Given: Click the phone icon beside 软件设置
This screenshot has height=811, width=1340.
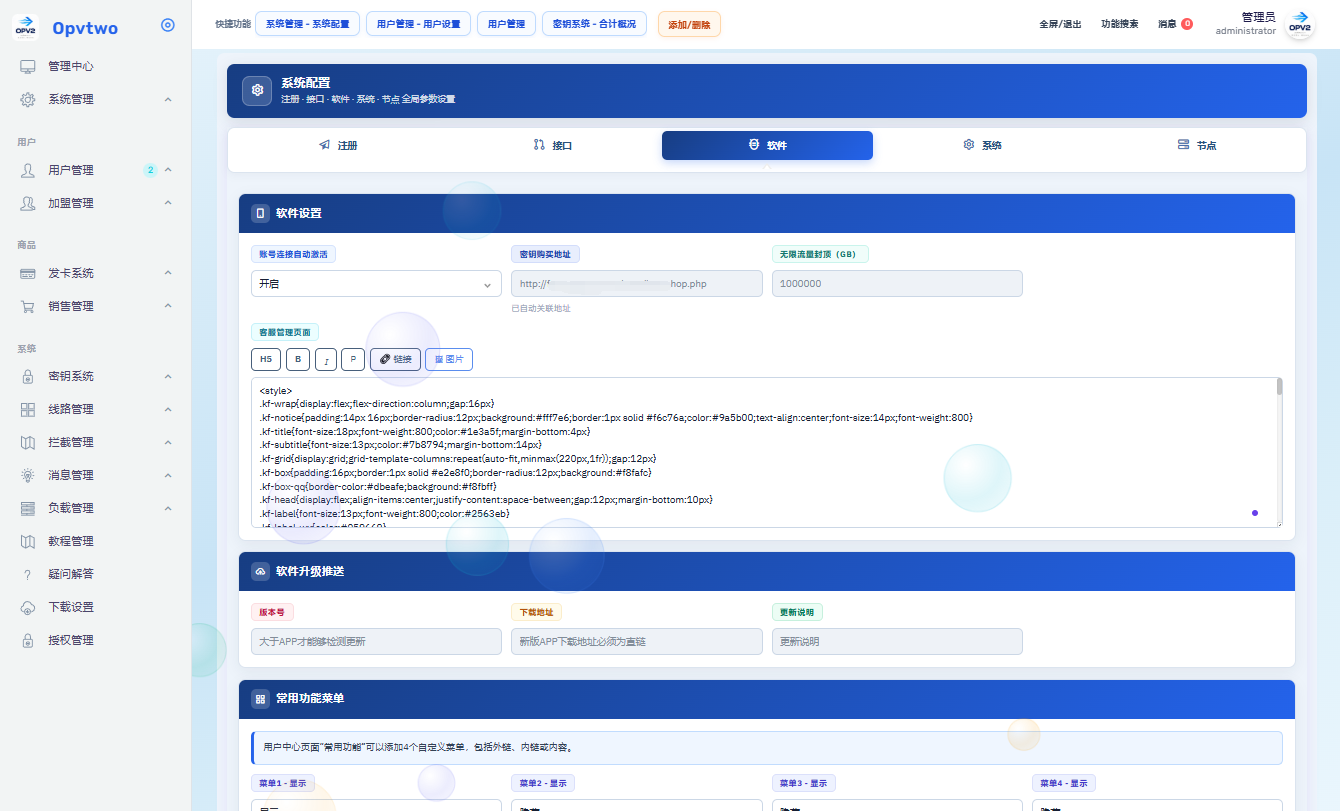Looking at the screenshot, I should [x=260, y=213].
